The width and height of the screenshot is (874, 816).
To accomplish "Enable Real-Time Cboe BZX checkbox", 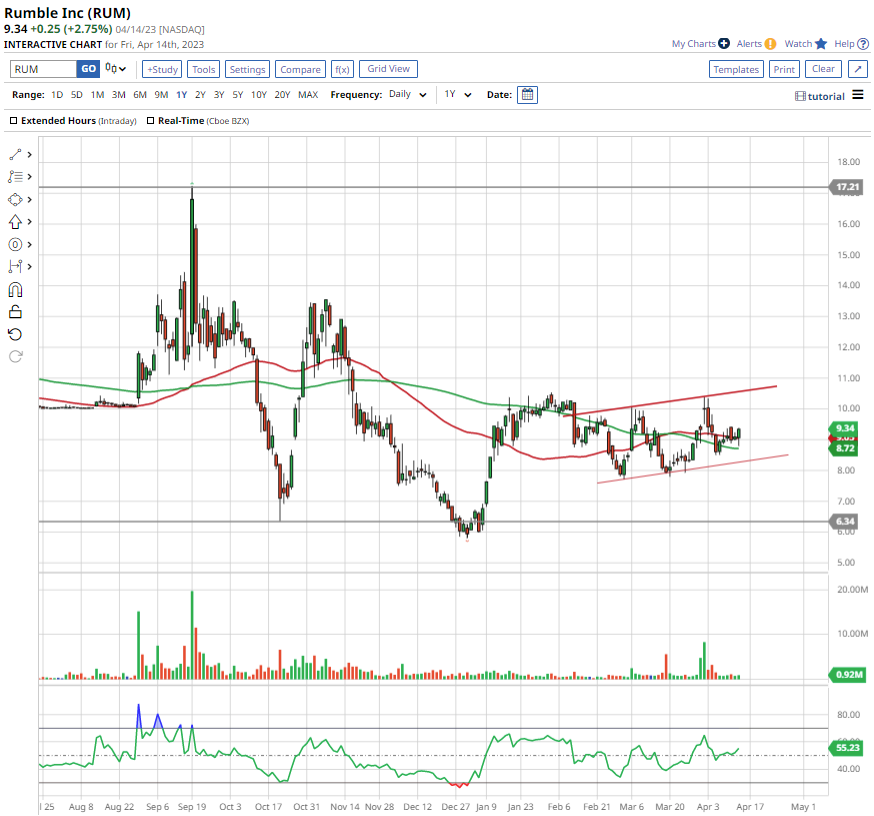I will point(150,120).
